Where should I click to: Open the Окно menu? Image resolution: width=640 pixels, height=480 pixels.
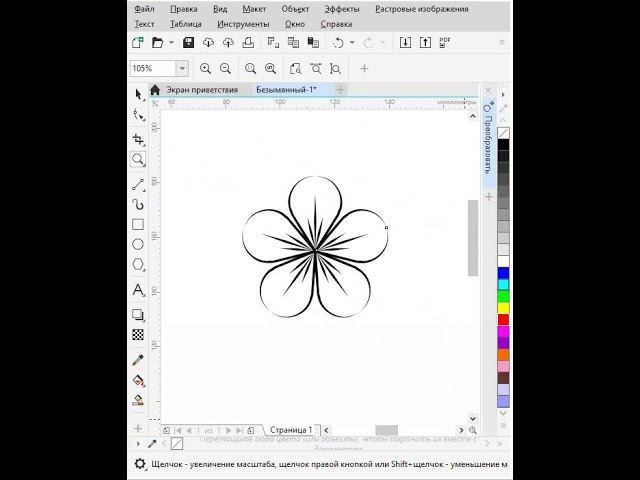coord(295,24)
